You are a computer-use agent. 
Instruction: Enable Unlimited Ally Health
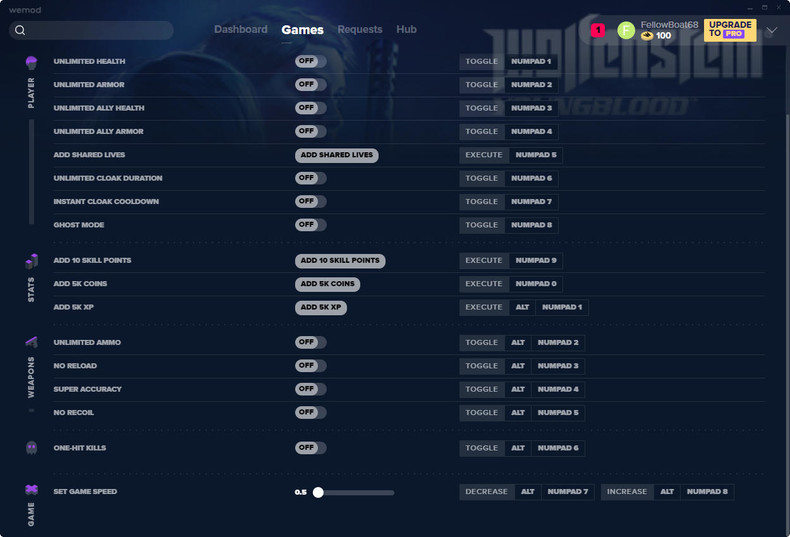(310, 108)
